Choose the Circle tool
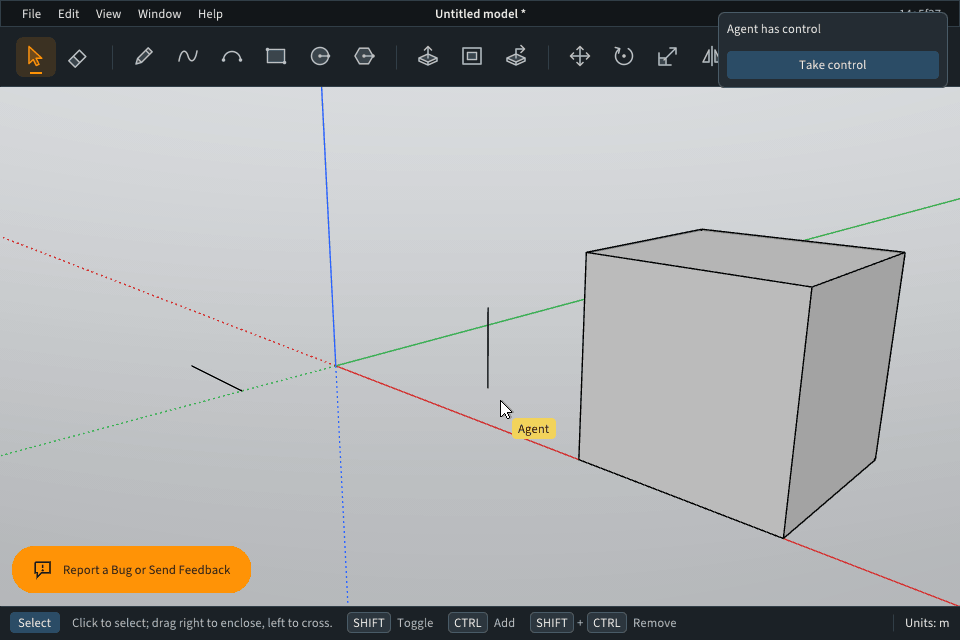960x640 pixels. (320, 57)
